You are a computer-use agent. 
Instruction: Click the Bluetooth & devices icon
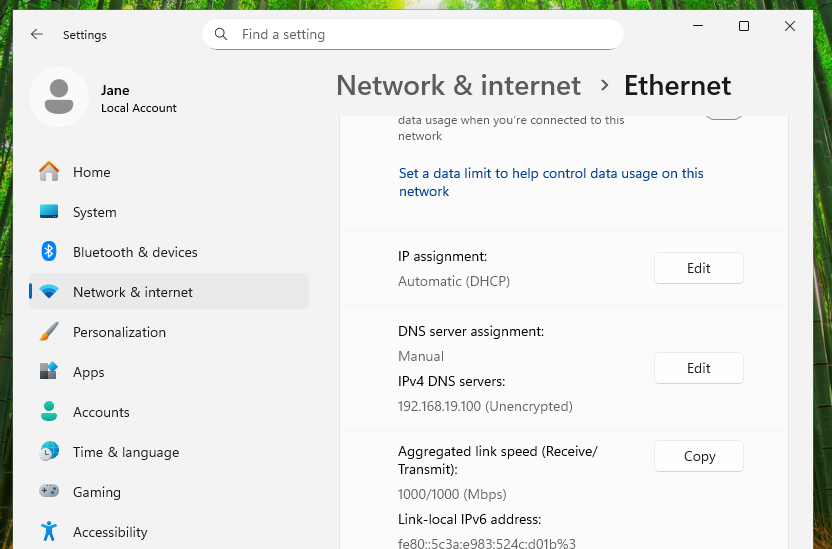49,252
